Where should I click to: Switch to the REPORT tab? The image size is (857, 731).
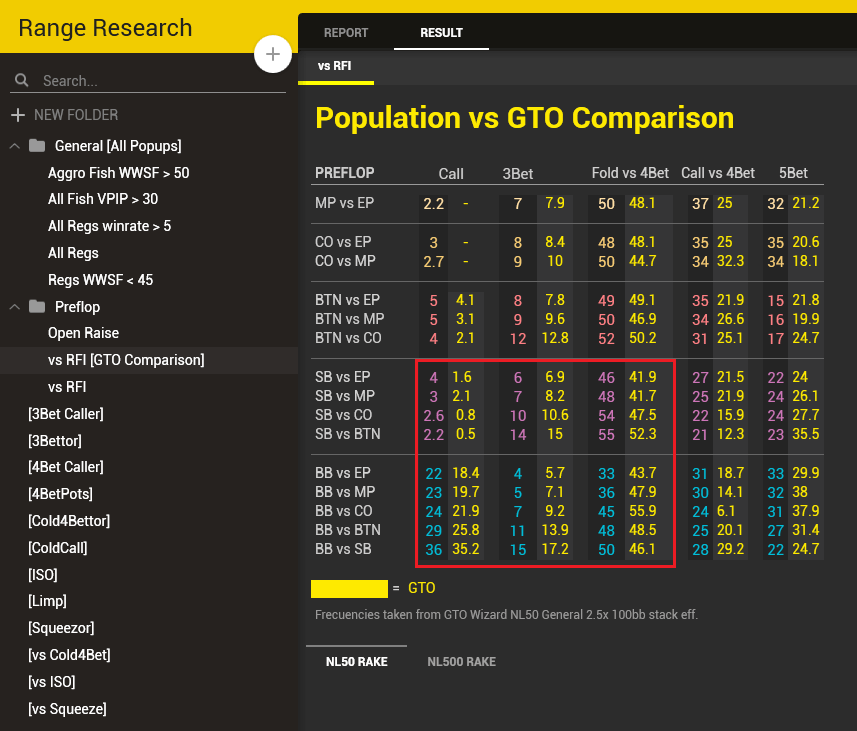point(346,33)
